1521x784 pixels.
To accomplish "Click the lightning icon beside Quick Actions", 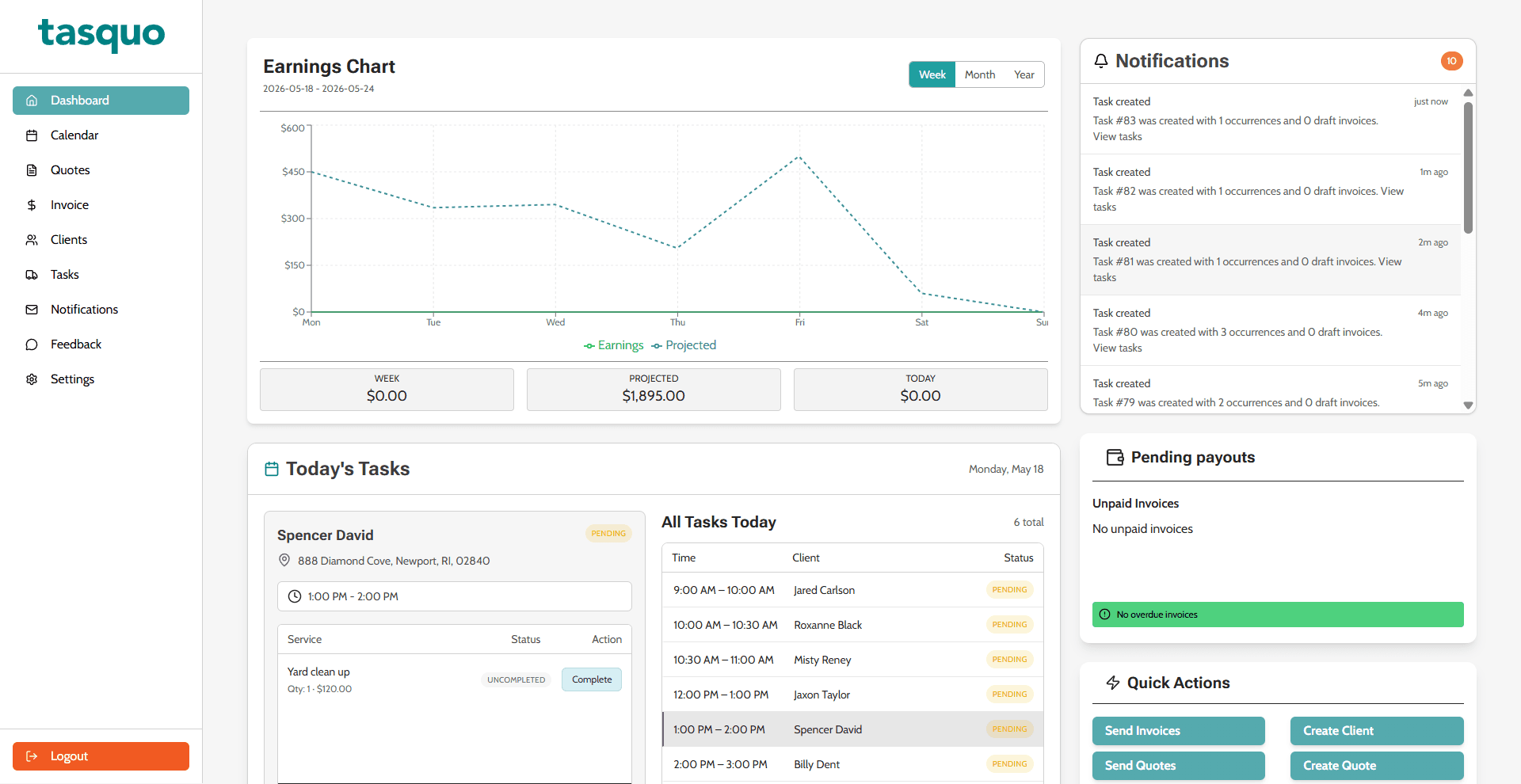I will pos(1113,683).
